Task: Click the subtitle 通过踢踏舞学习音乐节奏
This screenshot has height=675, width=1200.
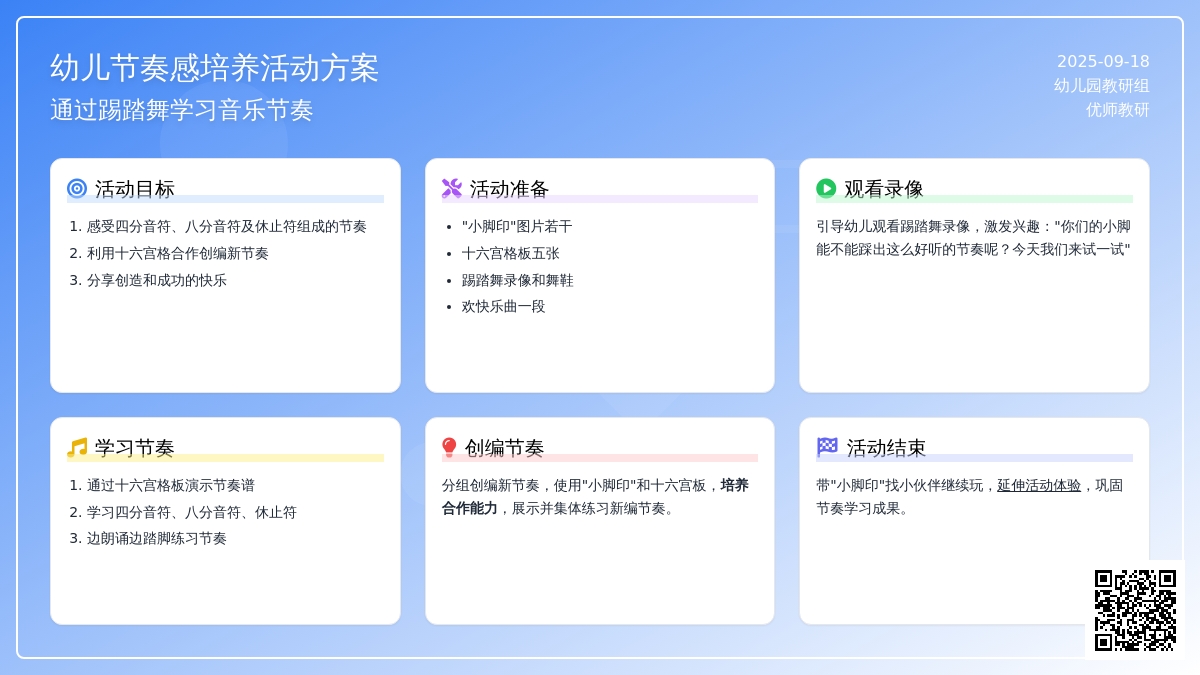Action: (x=182, y=110)
